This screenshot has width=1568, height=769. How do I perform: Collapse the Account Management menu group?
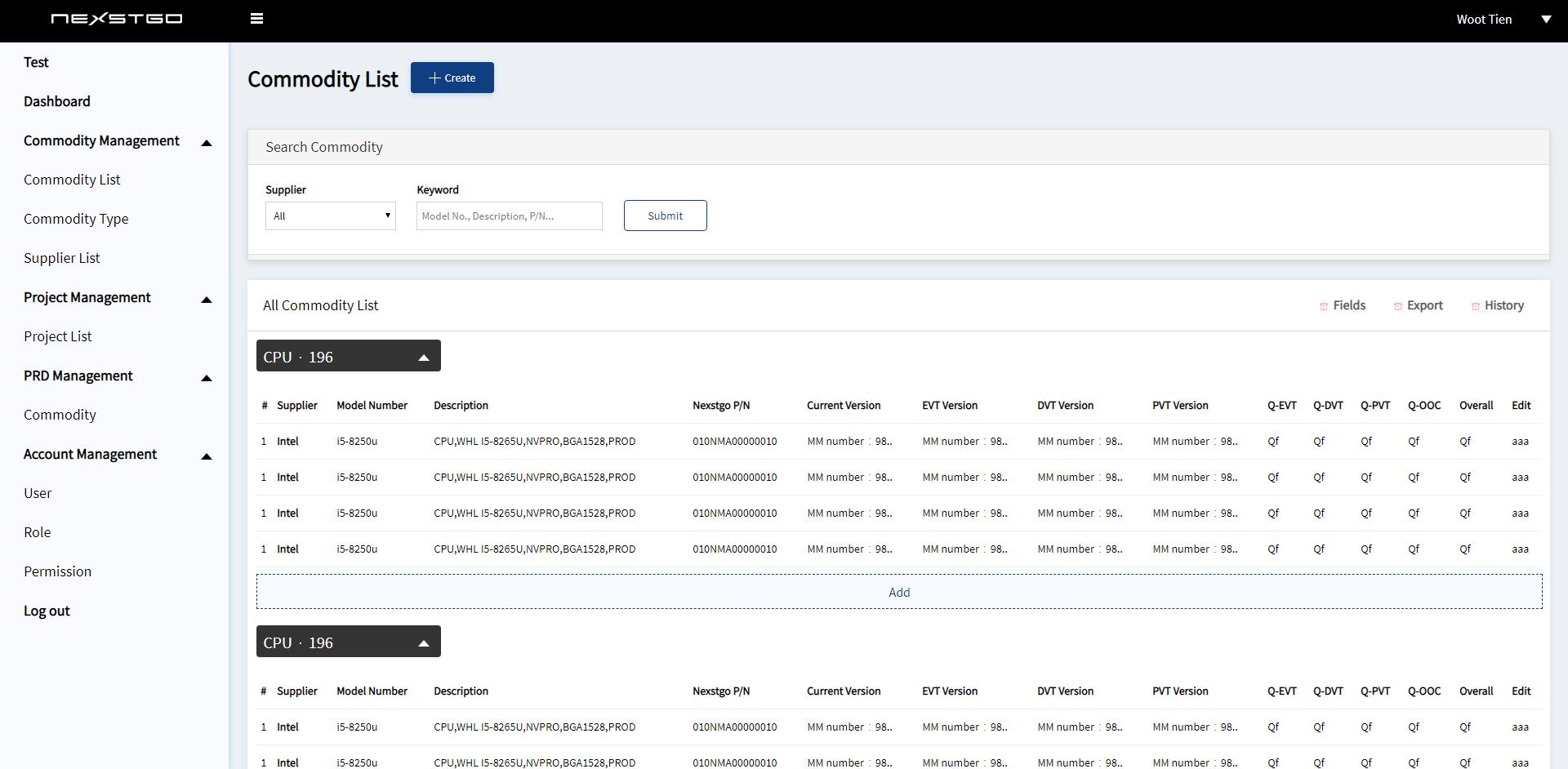click(207, 456)
